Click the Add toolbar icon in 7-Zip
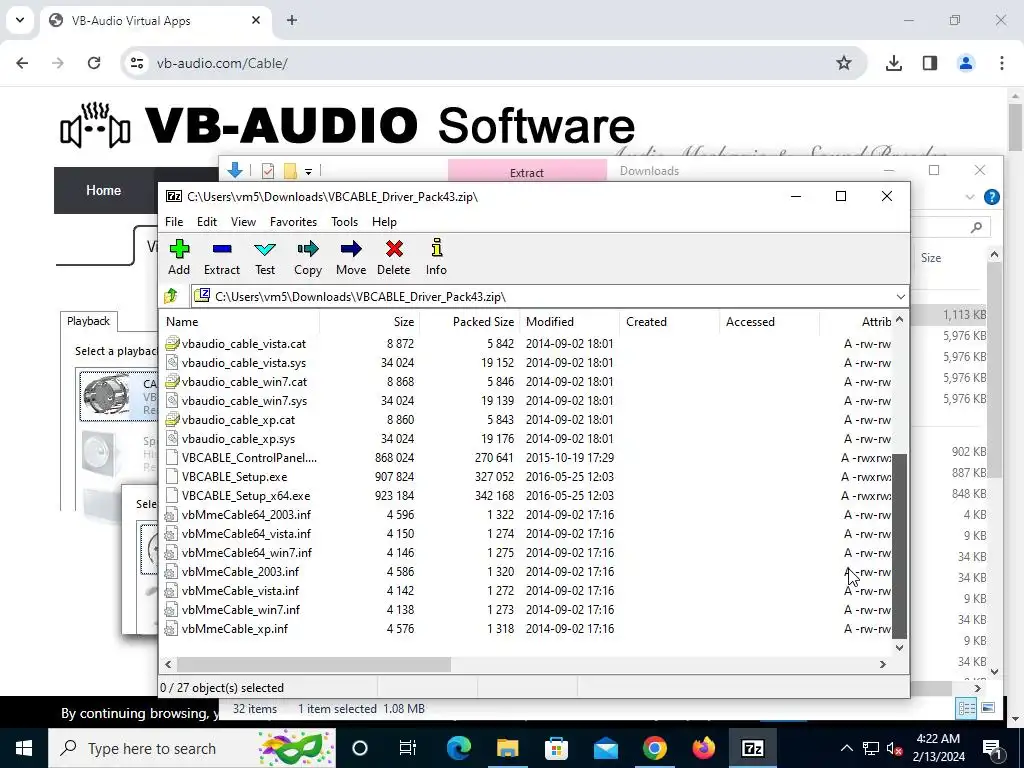The width and height of the screenshot is (1024, 768). coord(179,257)
